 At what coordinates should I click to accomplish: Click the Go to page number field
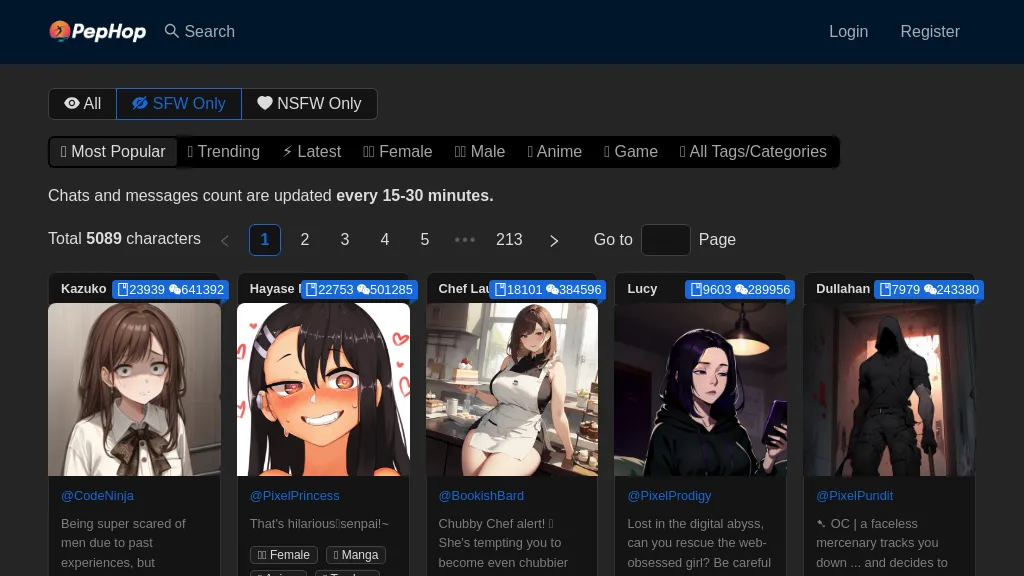tap(665, 240)
